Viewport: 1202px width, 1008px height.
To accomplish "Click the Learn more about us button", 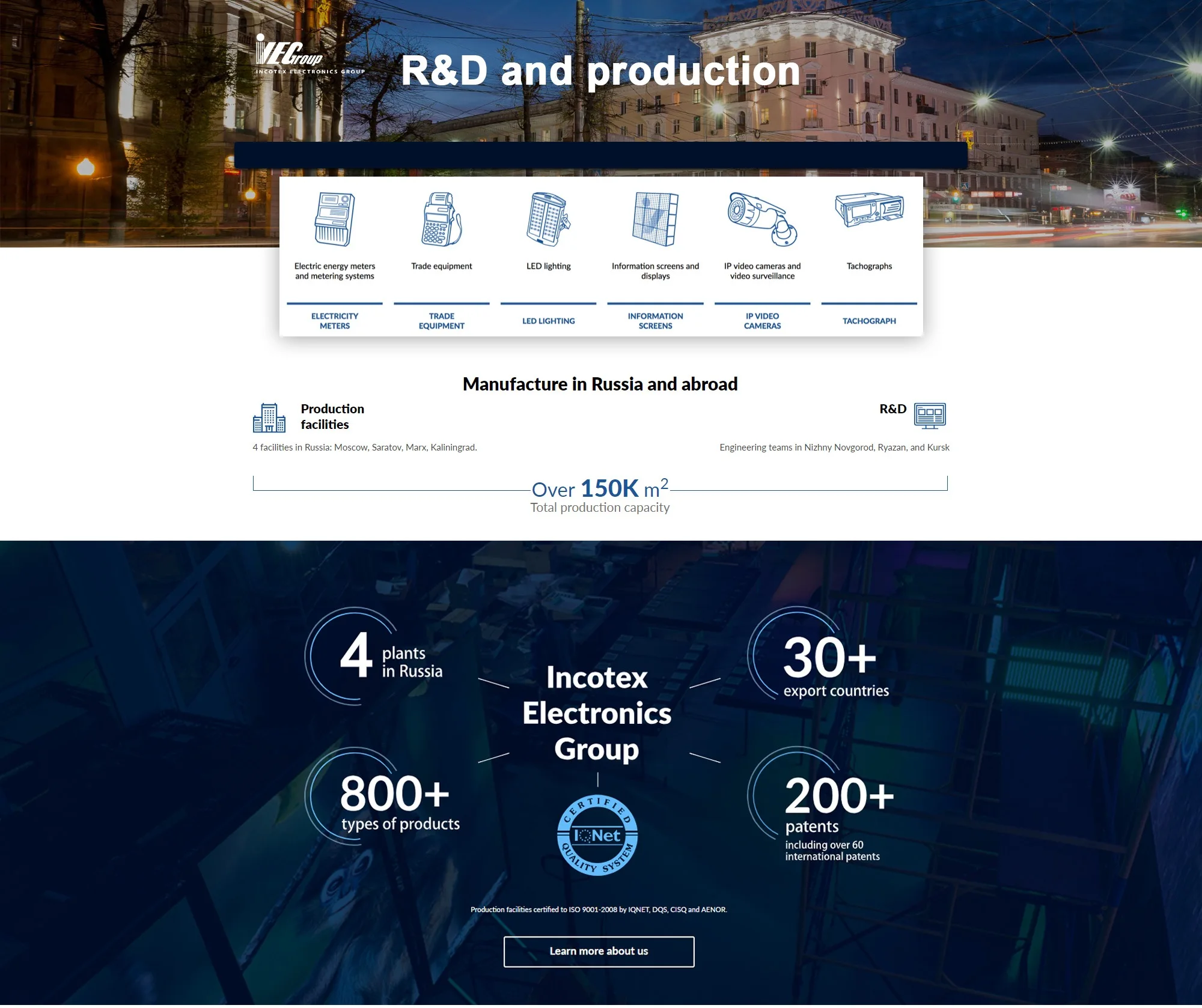I will coord(599,952).
